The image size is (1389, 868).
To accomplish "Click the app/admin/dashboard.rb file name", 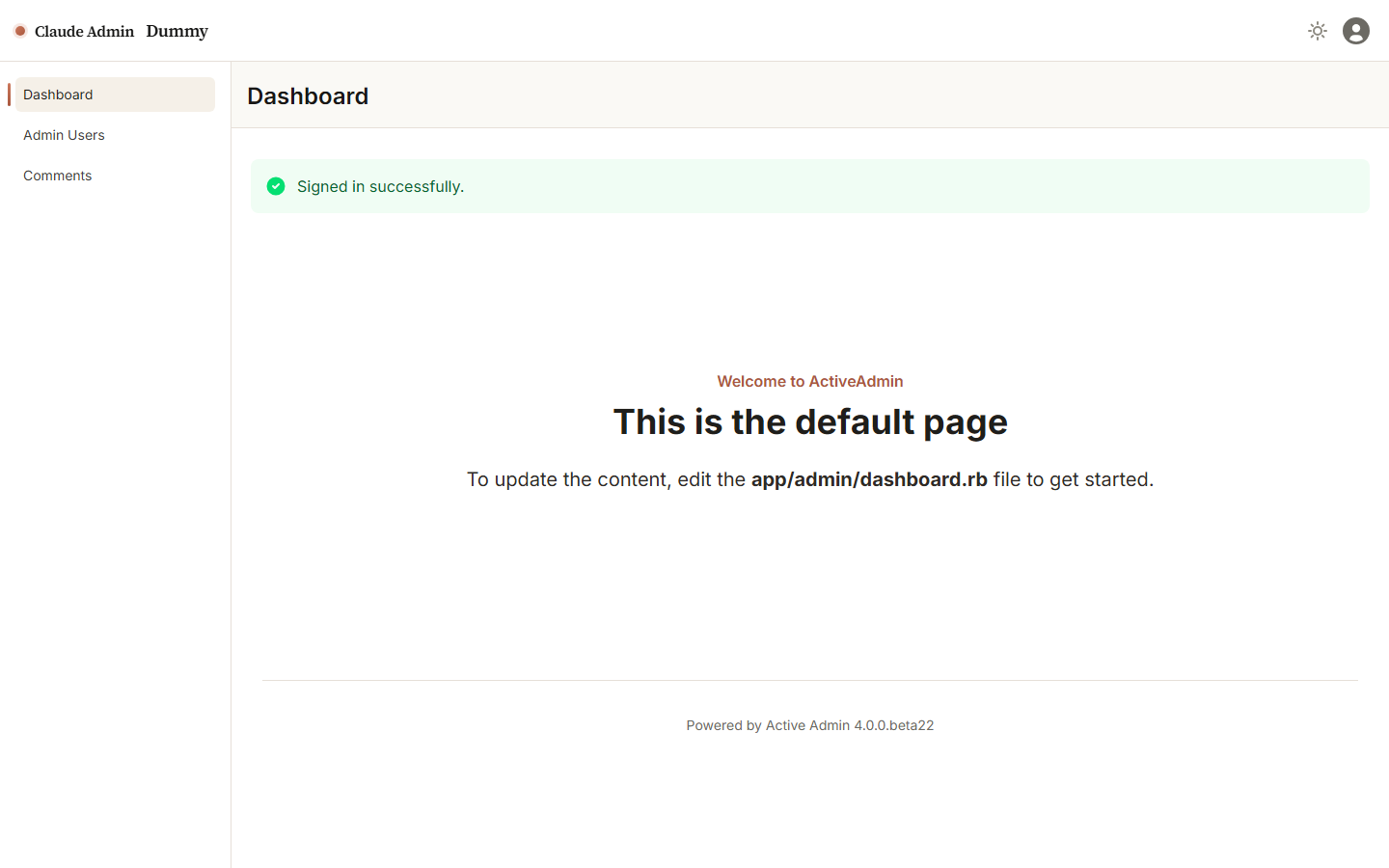I will 869,479.
